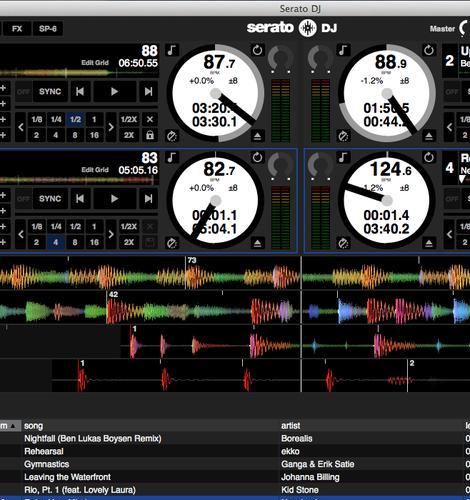Select Nightfall (Ben Lukas Boysen Remix) track row
The height and width of the screenshot is (500, 470).
(235, 438)
